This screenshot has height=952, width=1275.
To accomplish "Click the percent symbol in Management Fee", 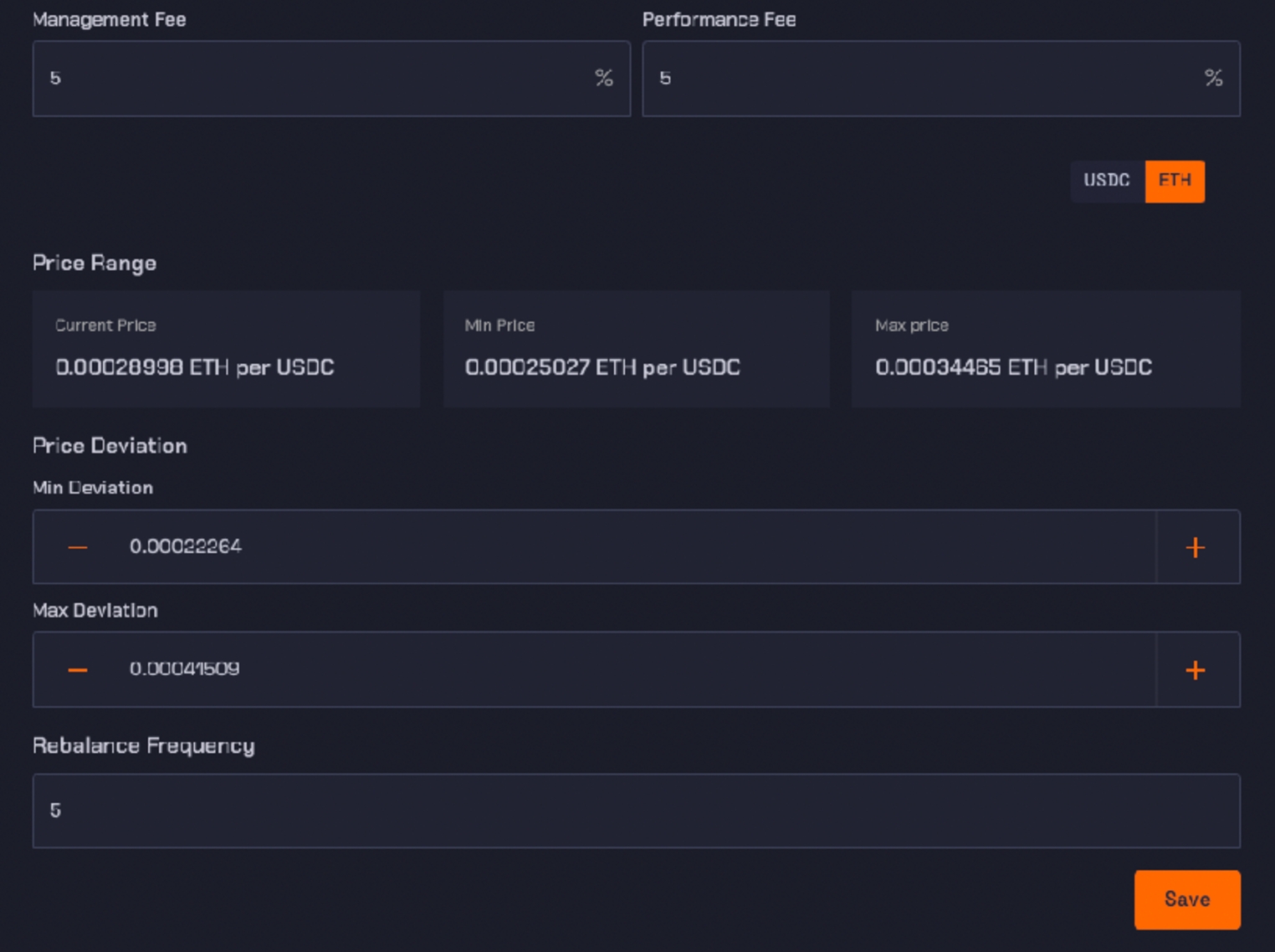I will pyautogui.click(x=603, y=79).
